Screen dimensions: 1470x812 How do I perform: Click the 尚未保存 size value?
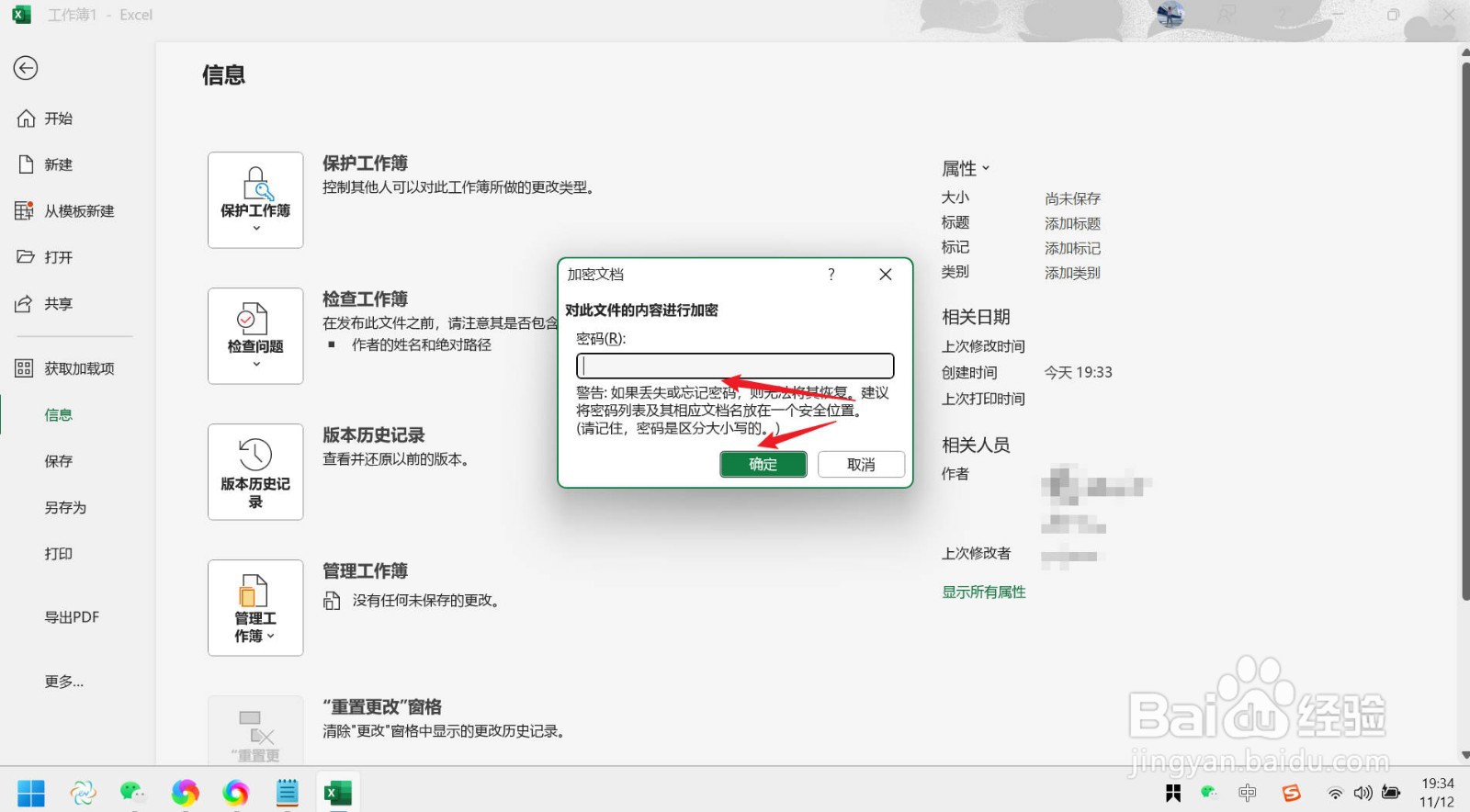coord(1072,198)
